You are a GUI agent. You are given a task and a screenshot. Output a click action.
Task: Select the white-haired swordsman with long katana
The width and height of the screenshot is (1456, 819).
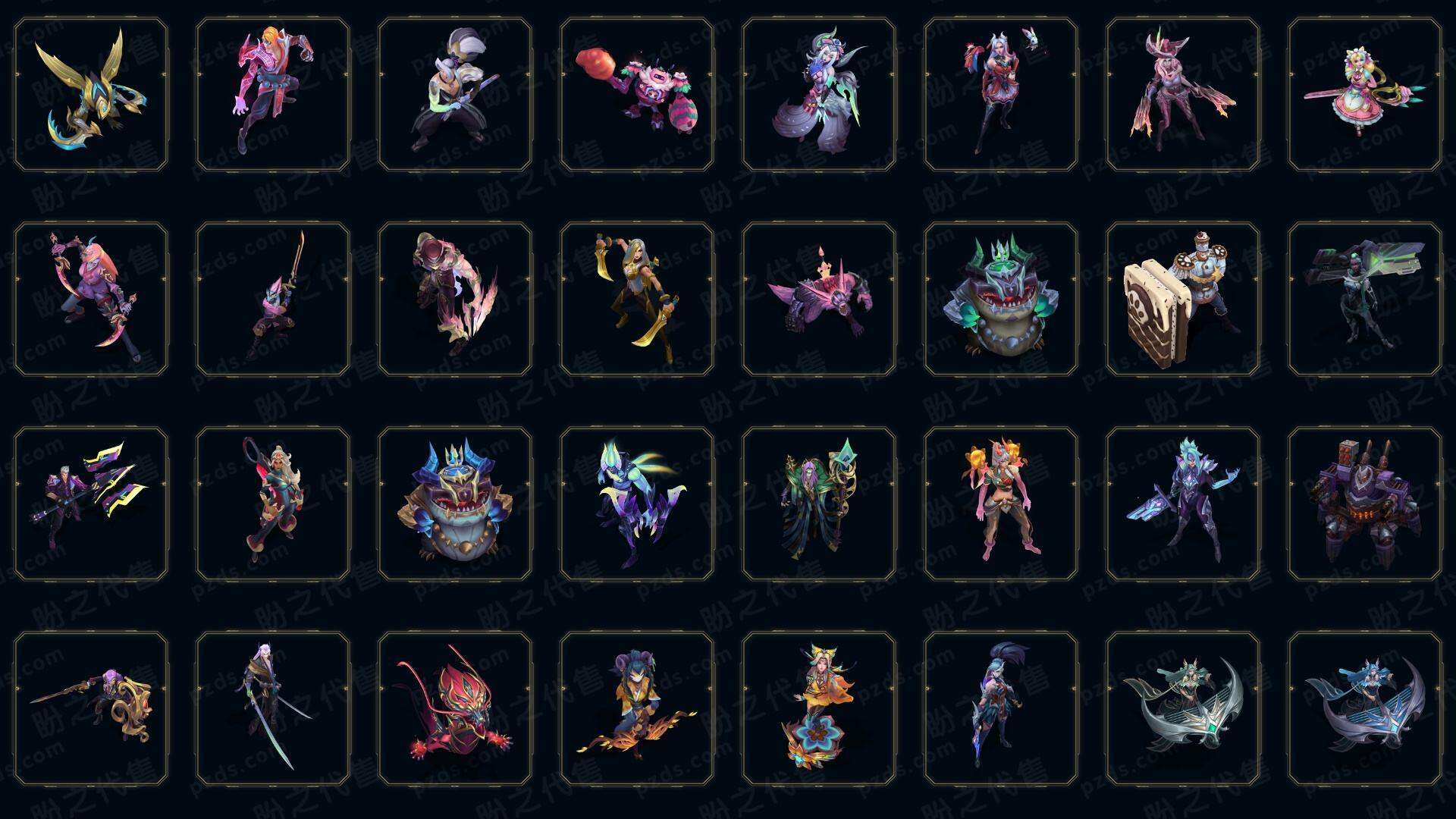click(x=273, y=708)
